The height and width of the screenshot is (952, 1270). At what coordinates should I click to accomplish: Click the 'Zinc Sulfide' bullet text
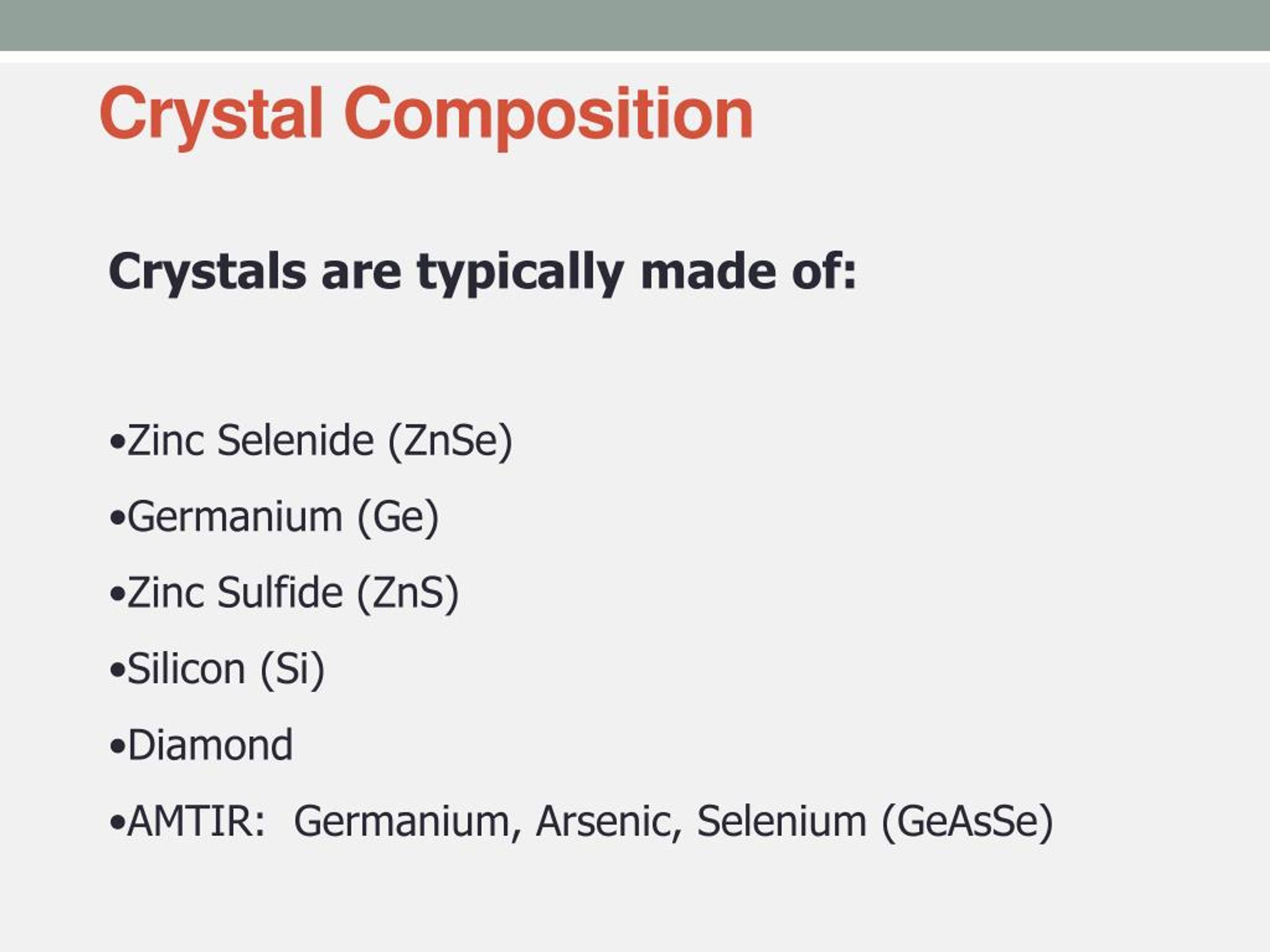[235, 593]
